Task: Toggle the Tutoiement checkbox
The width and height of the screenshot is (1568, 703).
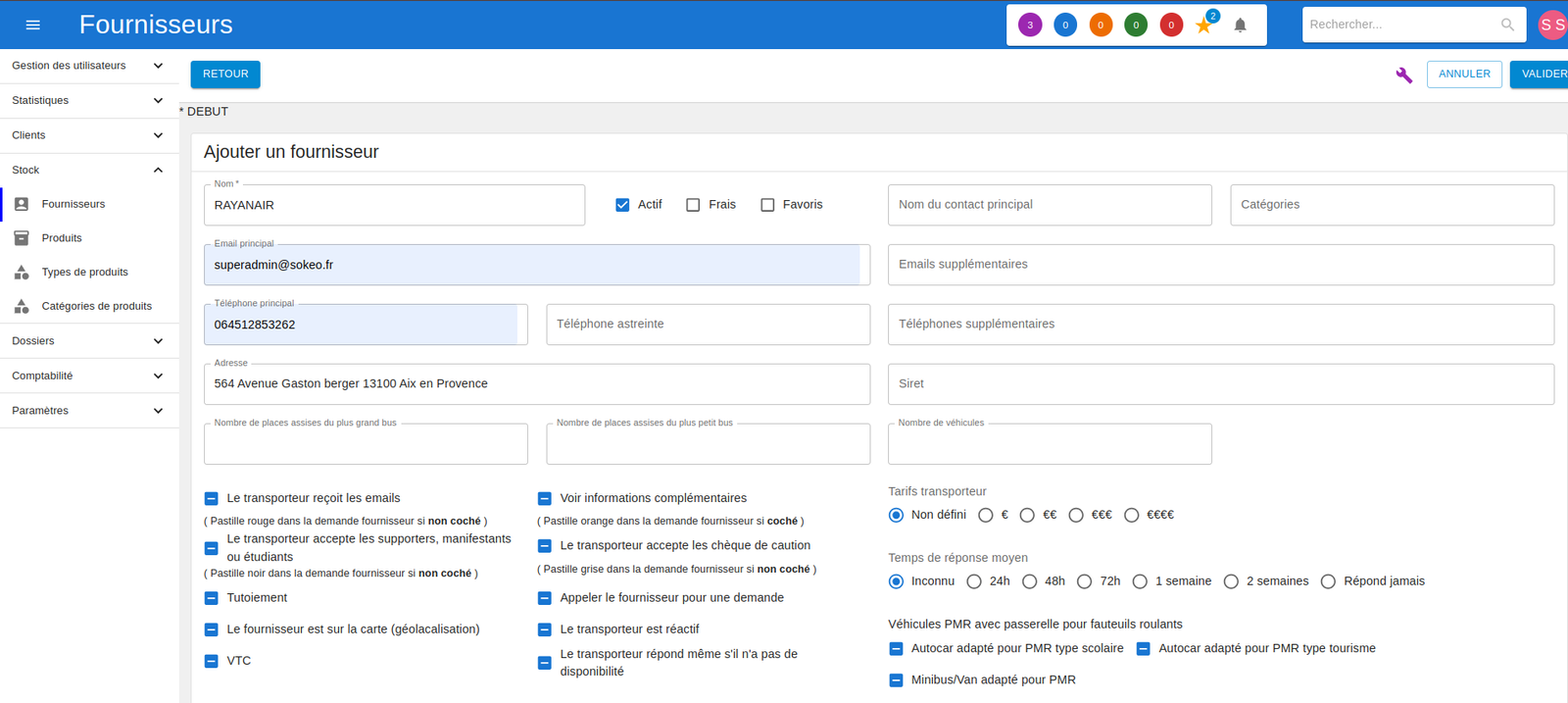Action: 211,598
